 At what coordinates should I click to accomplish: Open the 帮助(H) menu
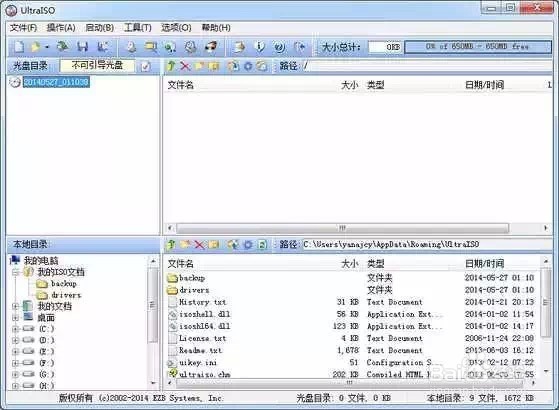216,27
